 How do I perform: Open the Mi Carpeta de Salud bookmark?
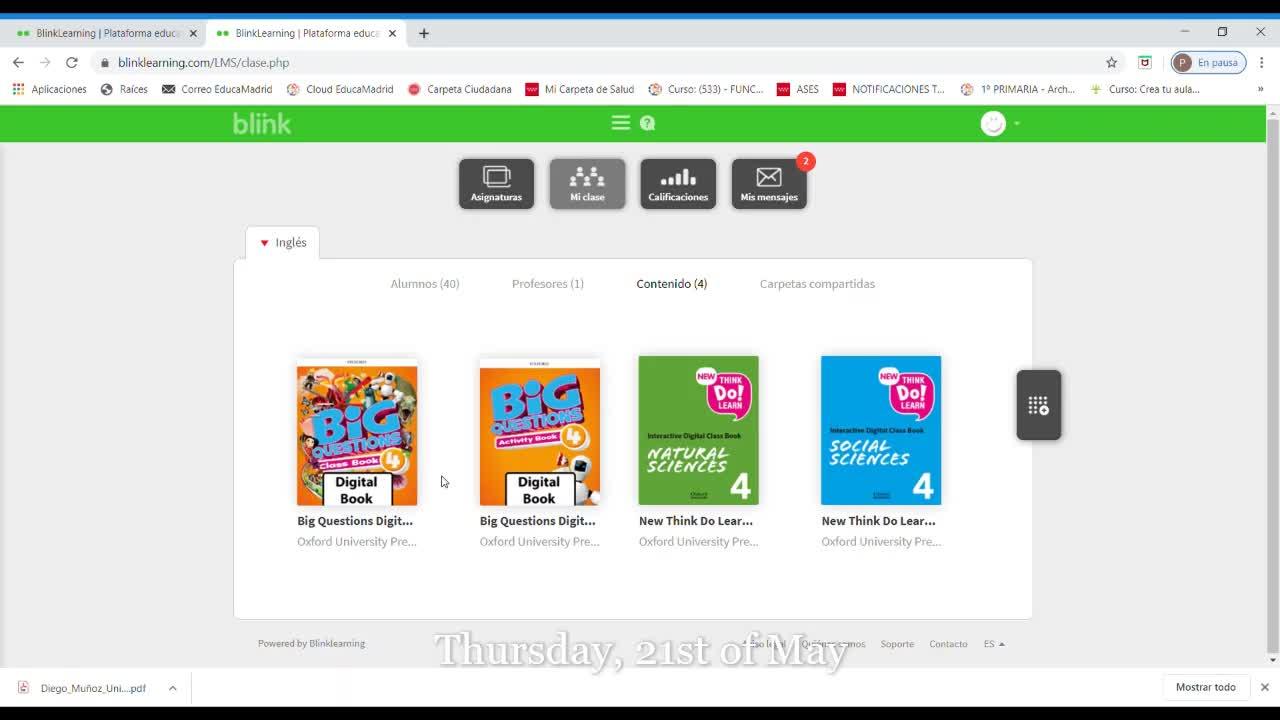pyautogui.click(x=580, y=89)
